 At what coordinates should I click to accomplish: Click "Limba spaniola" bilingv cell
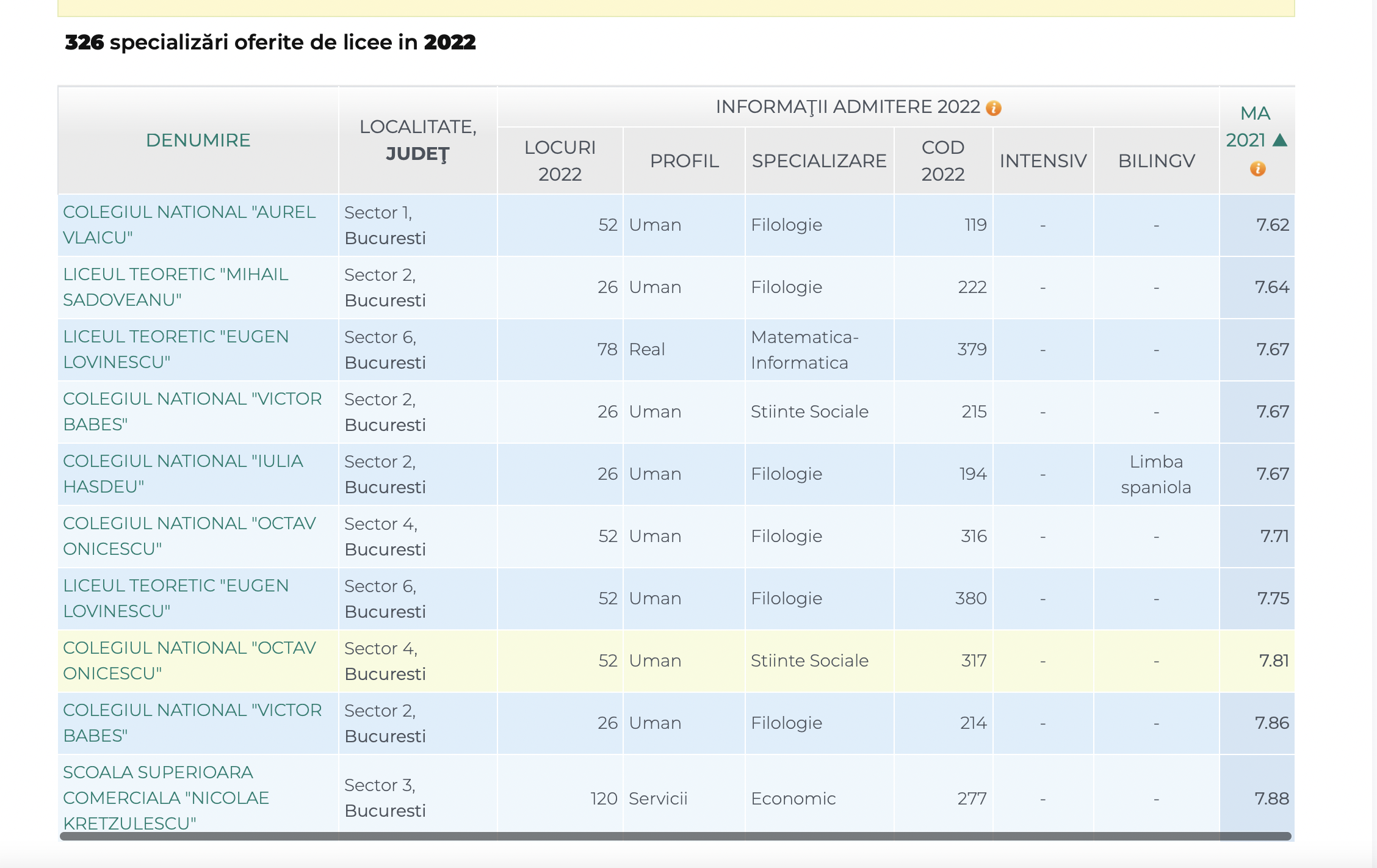pos(1155,474)
